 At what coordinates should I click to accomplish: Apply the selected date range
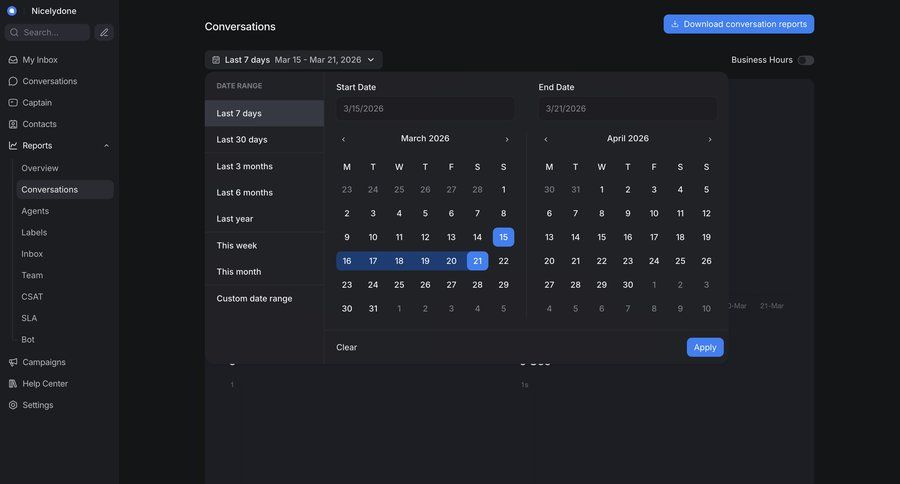[x=705, y=347]
